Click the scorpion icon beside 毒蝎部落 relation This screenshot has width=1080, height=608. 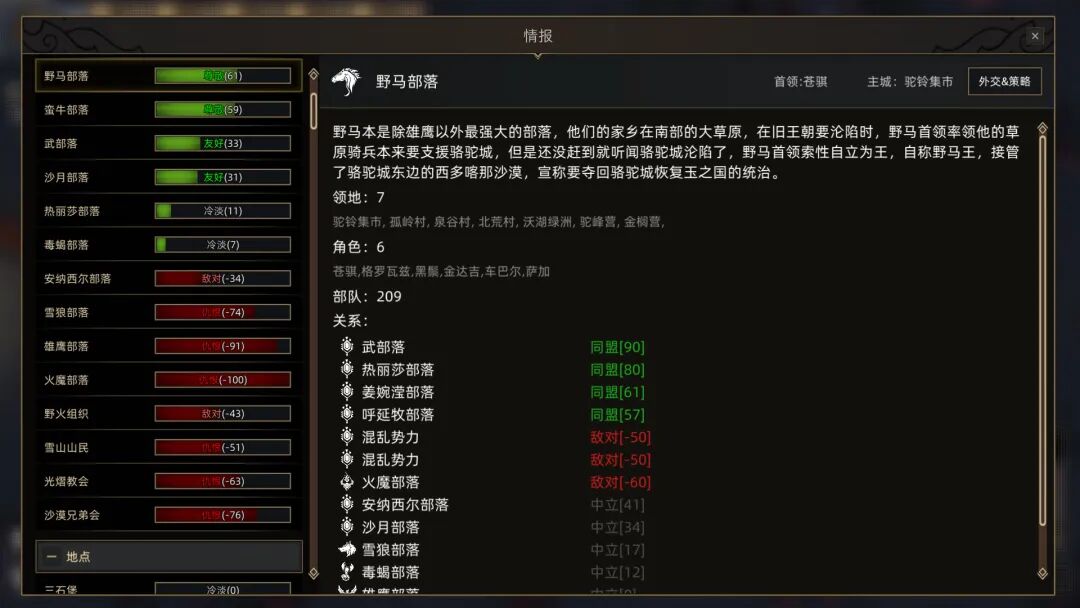tap(347, 572)
